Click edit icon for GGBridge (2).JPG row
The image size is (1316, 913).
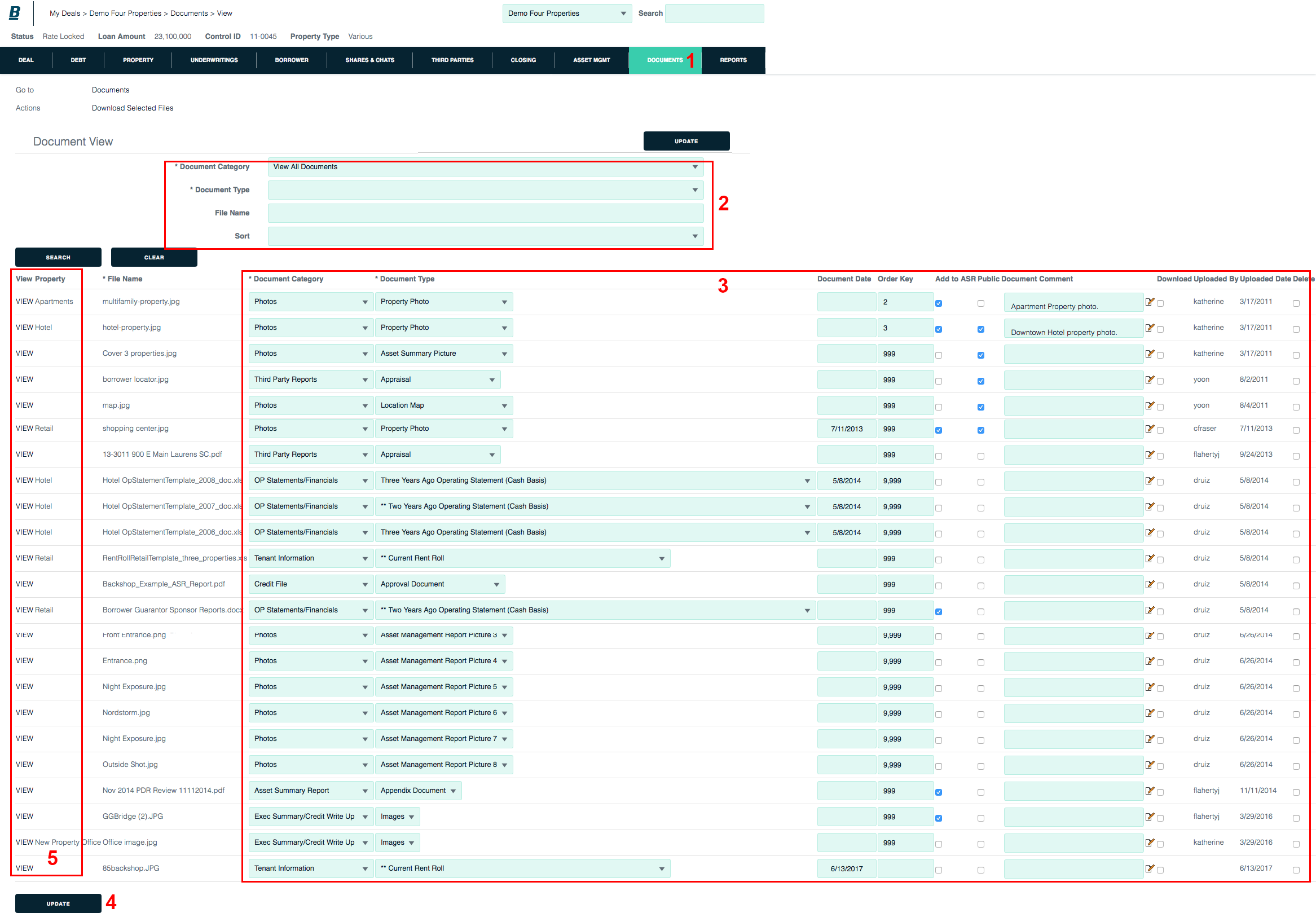(x=1150, y=817)
